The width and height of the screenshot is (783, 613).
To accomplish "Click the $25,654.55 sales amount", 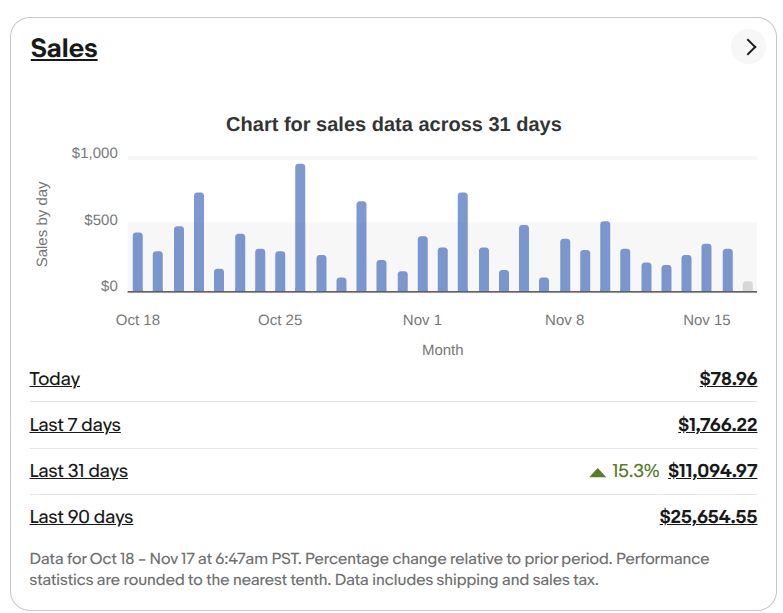I will click(708, 517).
